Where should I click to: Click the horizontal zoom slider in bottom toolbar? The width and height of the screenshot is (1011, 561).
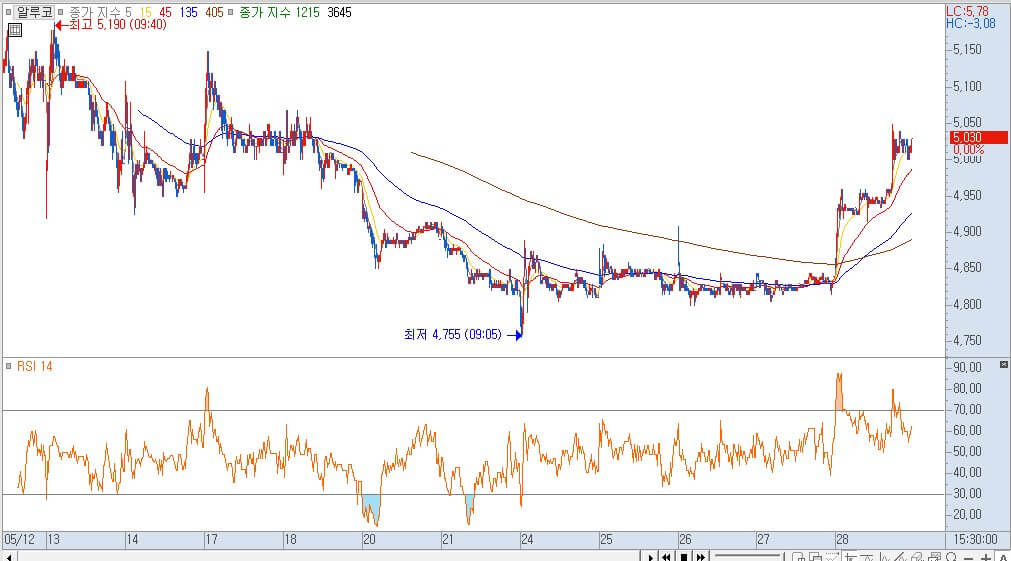click(747, 556)
